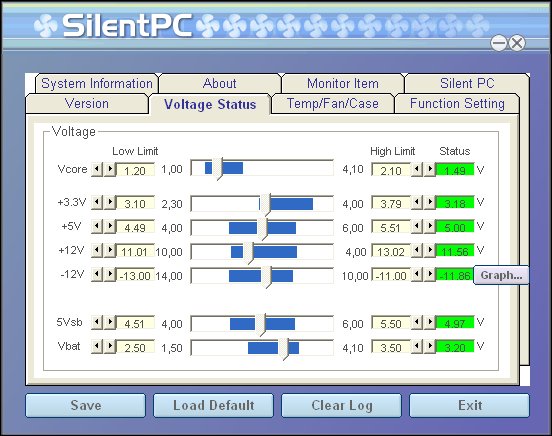Switch to the About tab
This screenshot has width=552, height=436.
click(x=220, y=83)
